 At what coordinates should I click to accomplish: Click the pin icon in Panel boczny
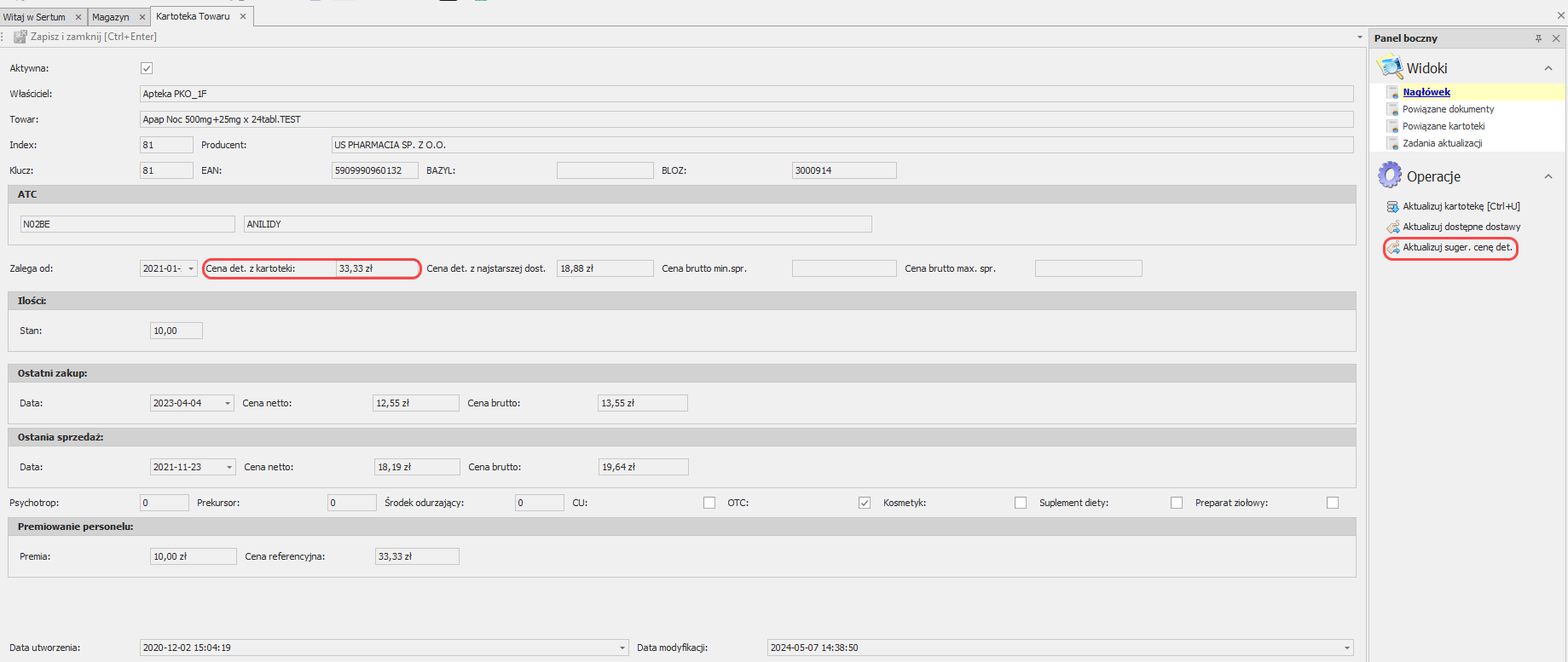point(1538,38)
